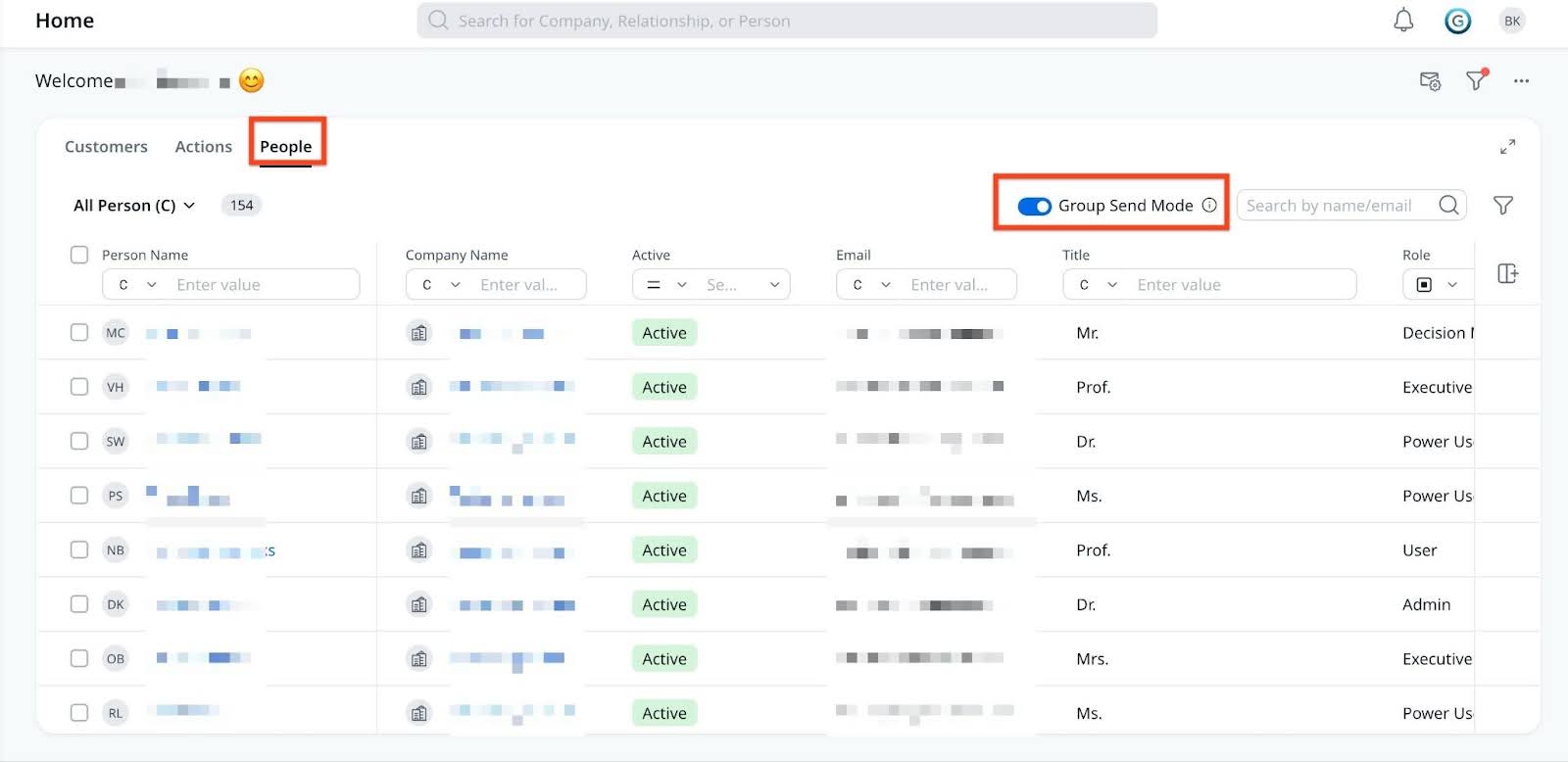This screenshot has width=1568, height=762.
Task: Open the three-dot more options menu
Action: click(x=1521, y=81)
